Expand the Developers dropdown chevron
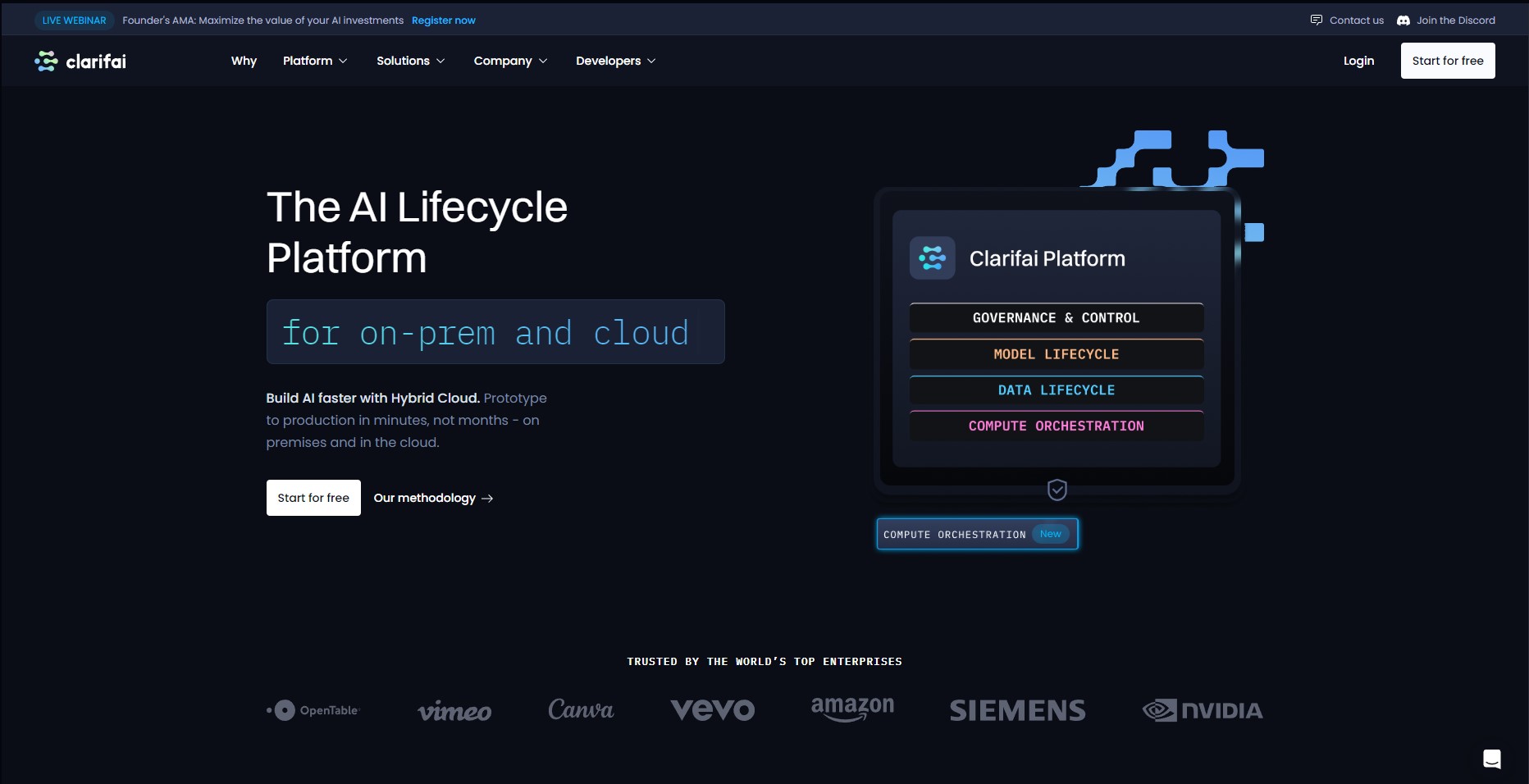Screen dimensions: 1529x784 click(651, 62)
